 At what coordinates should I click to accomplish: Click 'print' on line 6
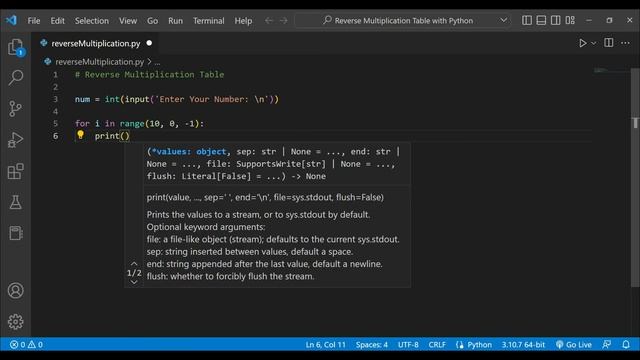107,136
